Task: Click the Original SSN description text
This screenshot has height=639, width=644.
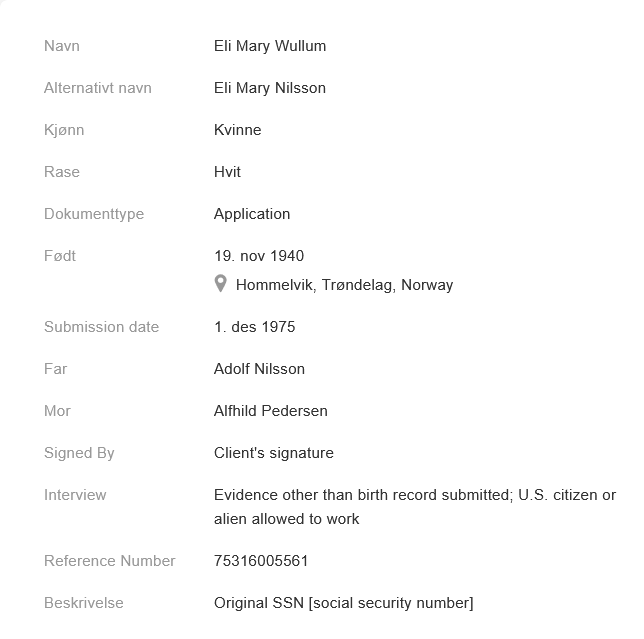Action: click(343, 603)
